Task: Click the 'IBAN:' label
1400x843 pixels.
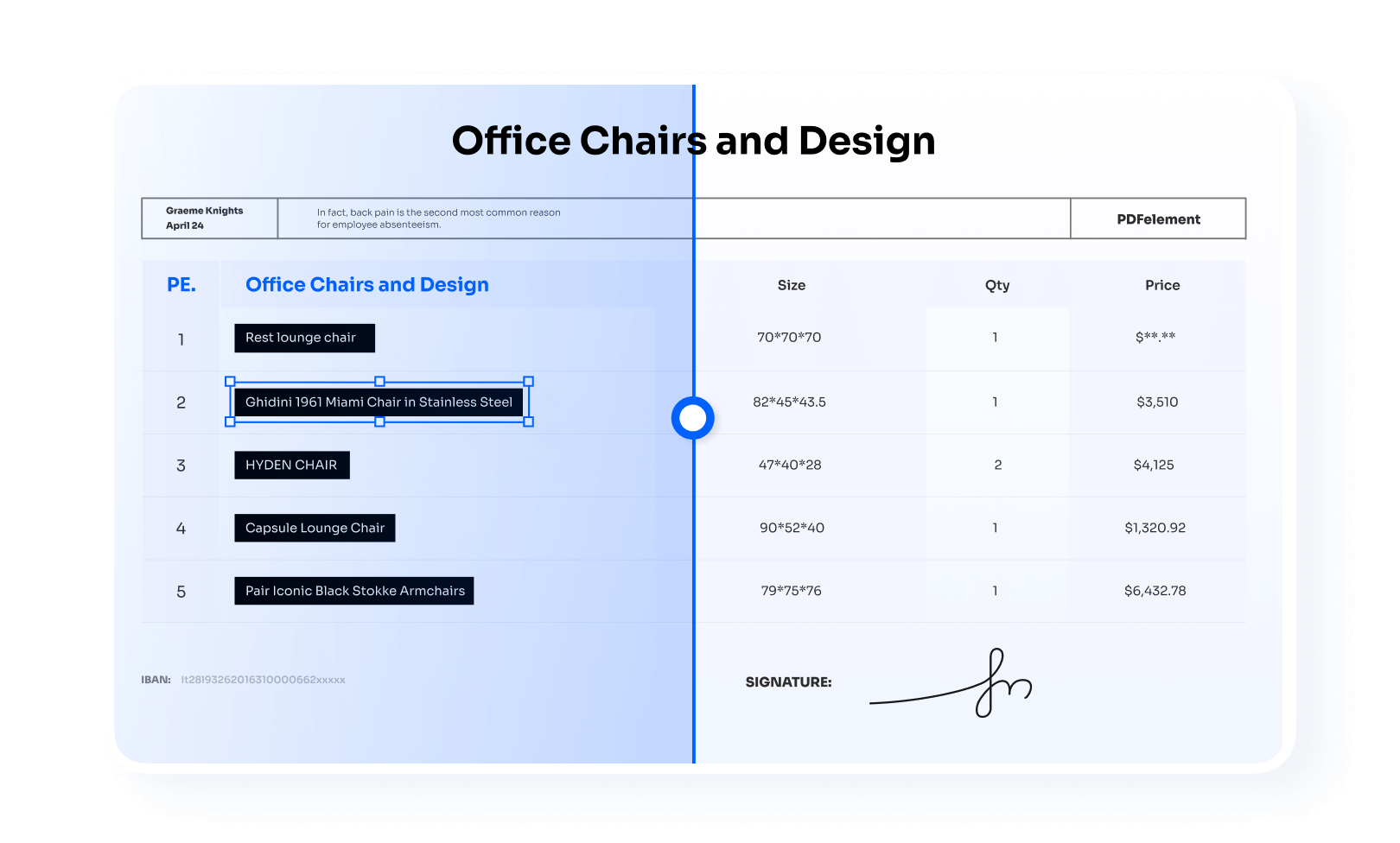Action: (156, 680)
